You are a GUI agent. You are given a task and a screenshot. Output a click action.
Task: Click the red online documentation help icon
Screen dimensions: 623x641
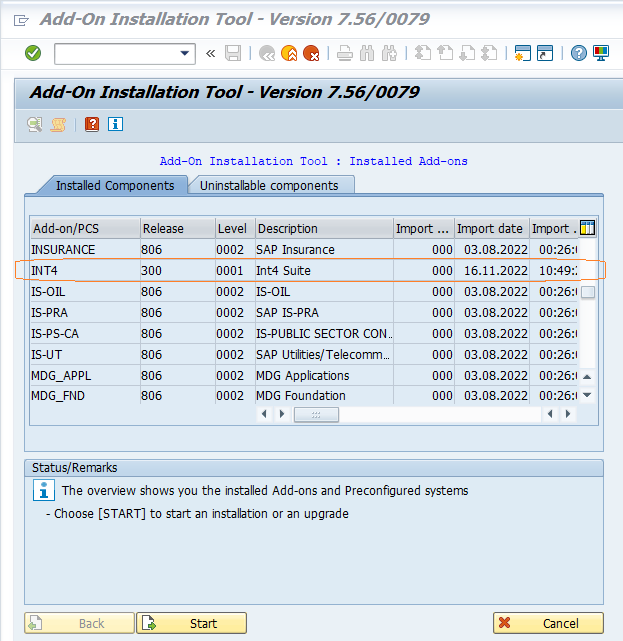point(92,124)
